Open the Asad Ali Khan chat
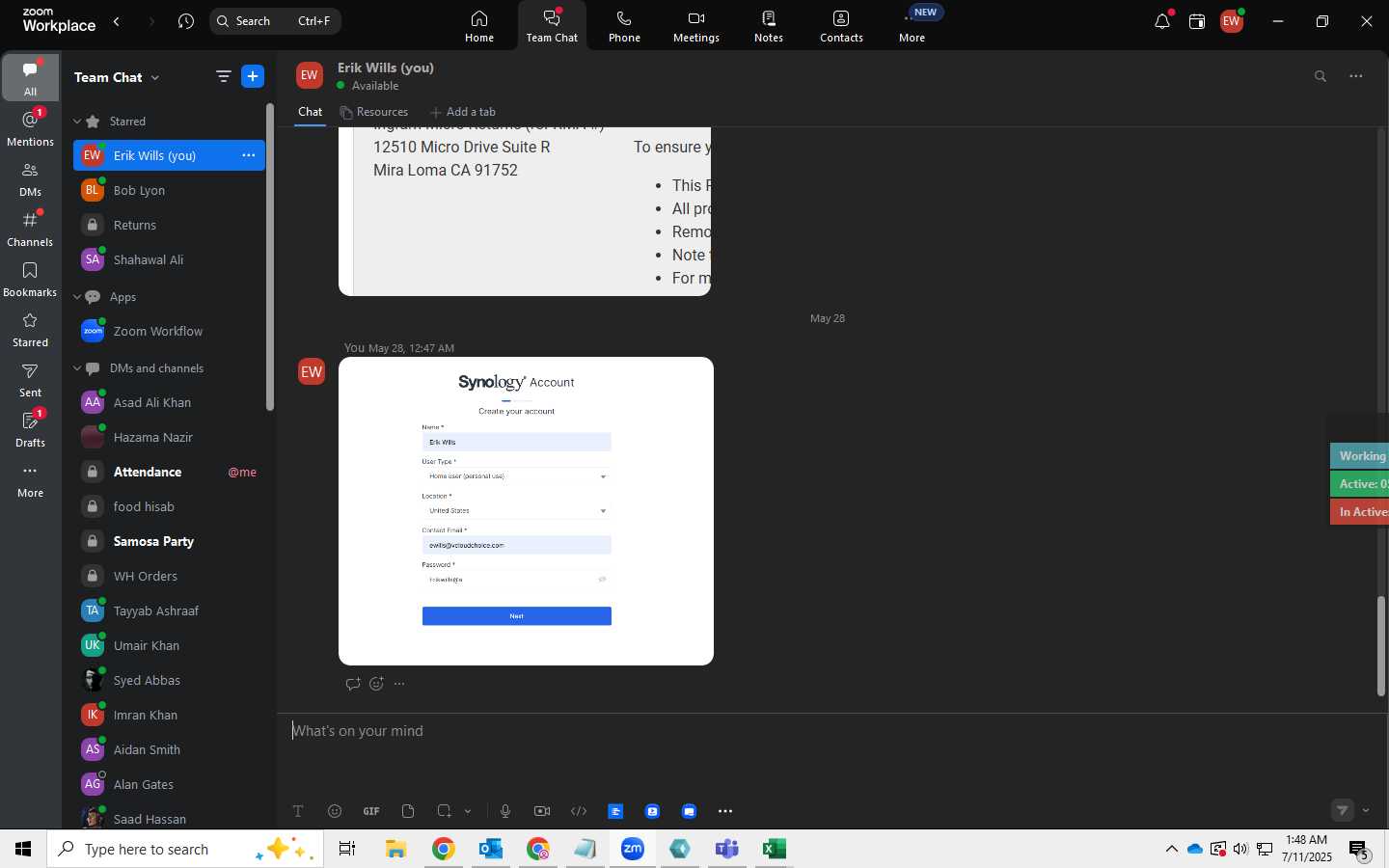The image size is (1389, 868). click(169, 402)
